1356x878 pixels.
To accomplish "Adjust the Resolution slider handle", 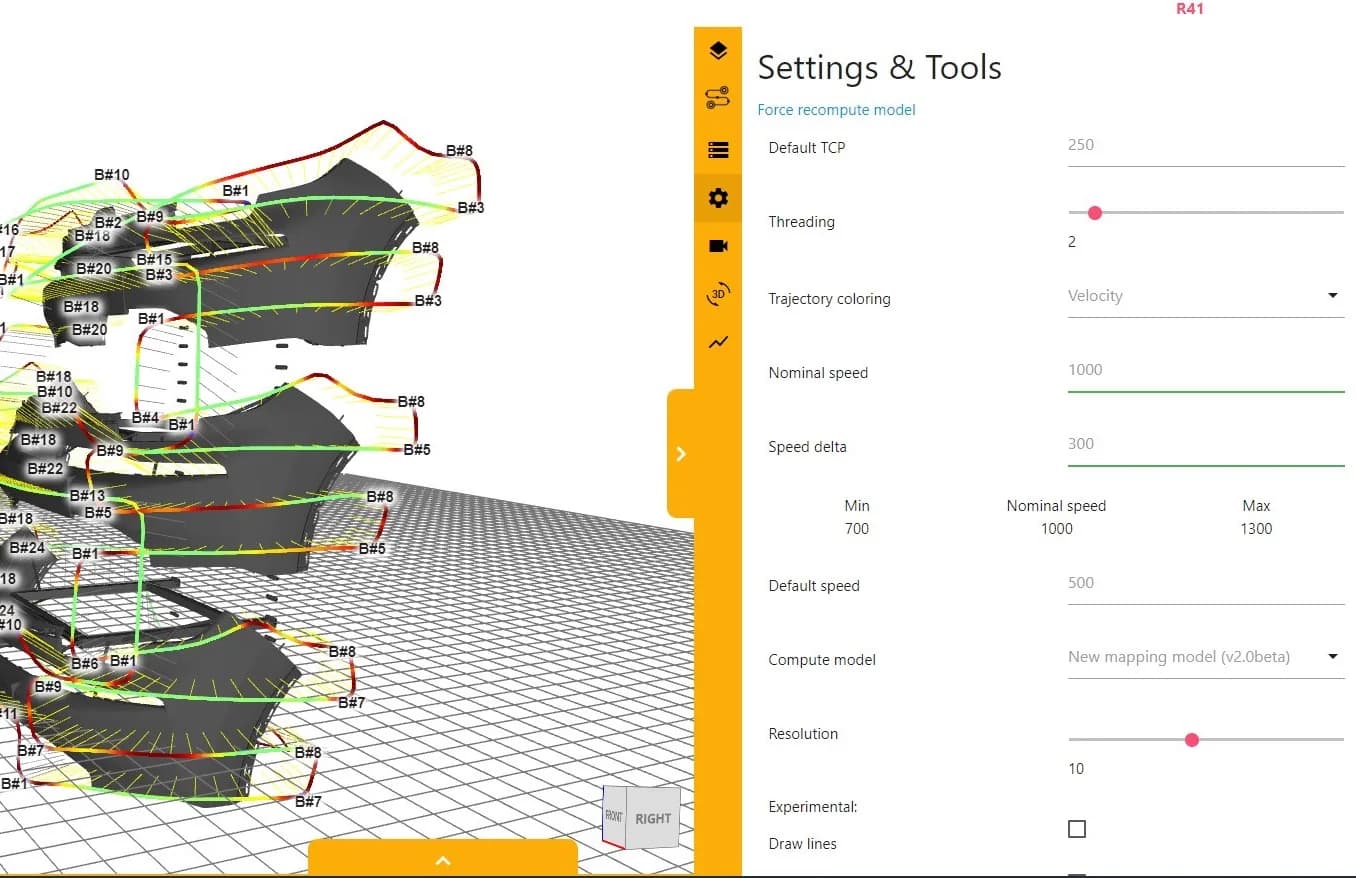I will [1191, 740].
